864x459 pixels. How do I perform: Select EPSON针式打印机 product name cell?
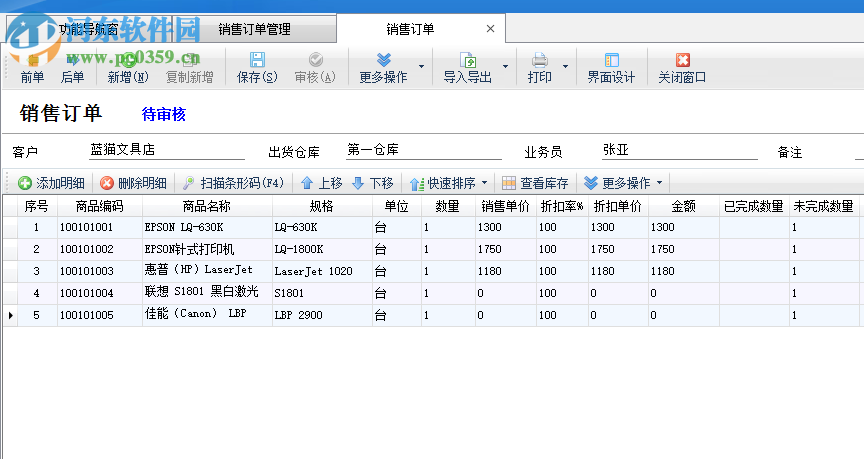[x=207, y=249]
